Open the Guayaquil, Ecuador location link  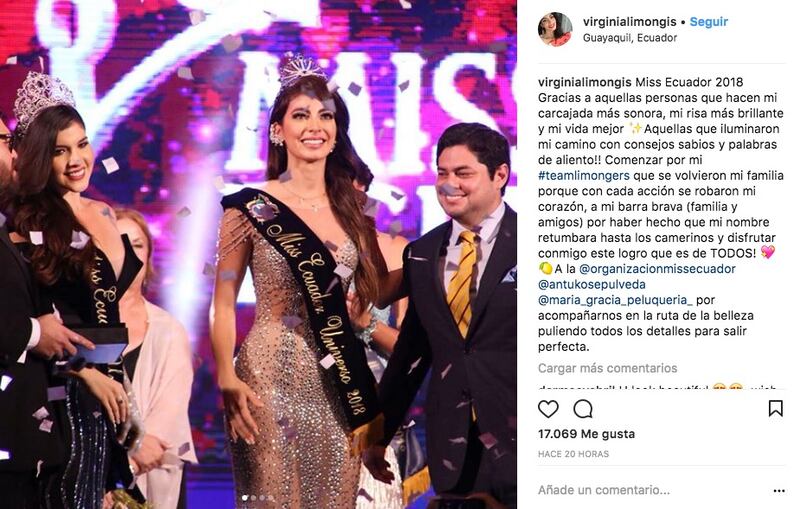[x=630, y=38]
